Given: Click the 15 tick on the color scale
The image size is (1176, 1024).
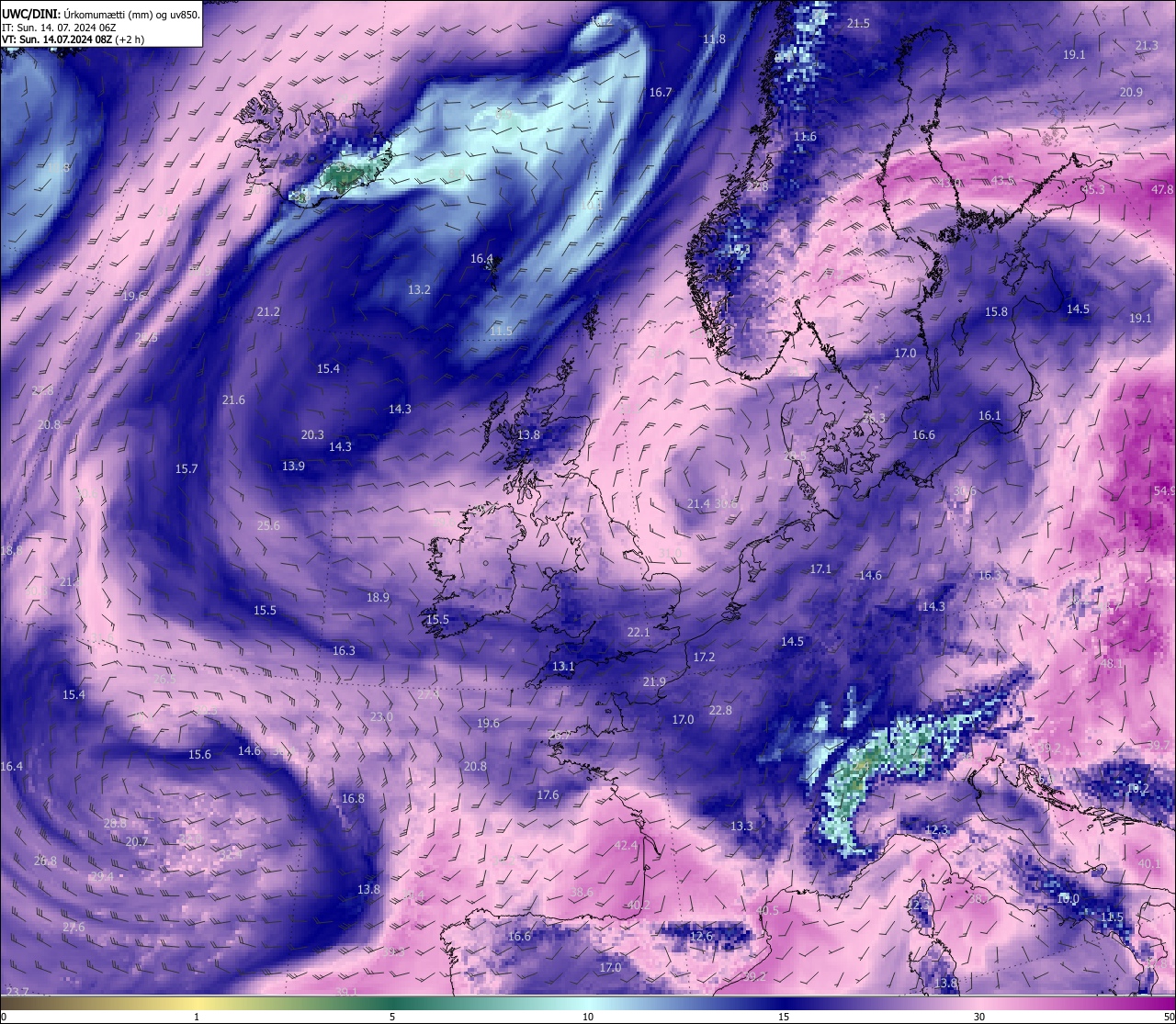Looking at the screenshot, I should (784, 1017).
